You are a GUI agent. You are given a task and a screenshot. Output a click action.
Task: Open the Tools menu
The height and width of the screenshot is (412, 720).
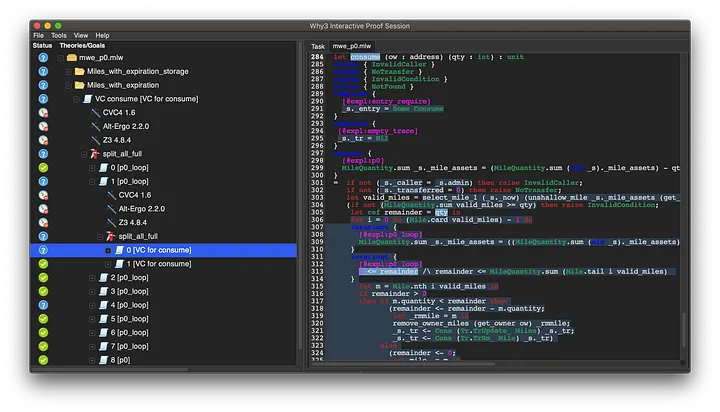[x=59, y=35]
